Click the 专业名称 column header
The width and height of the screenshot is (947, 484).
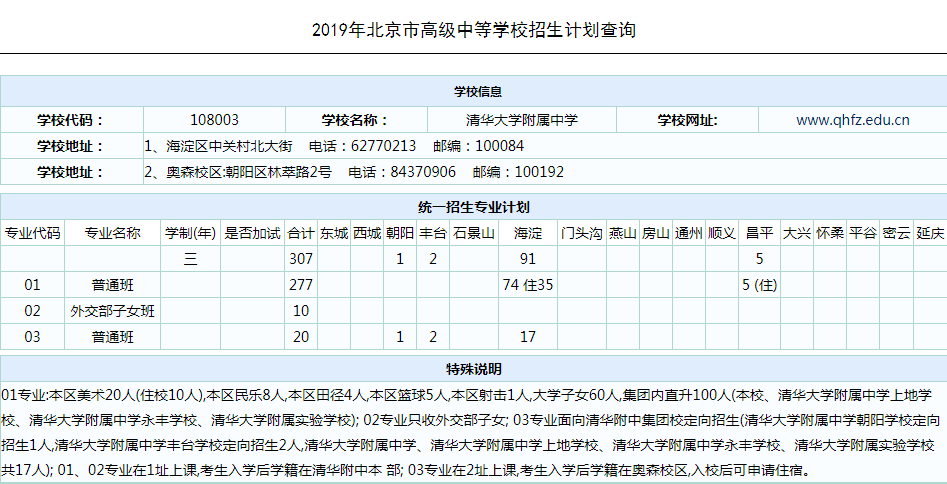click(113, 233)
